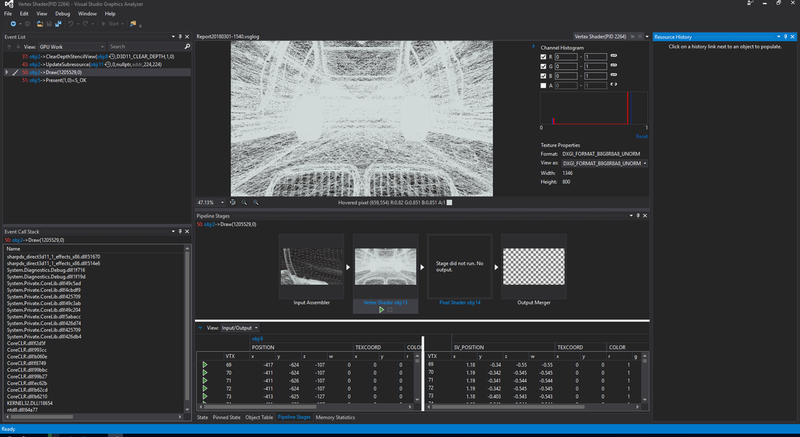Click the history clock icon beside obj:11
800x437 pixels.
pos(108,65)
